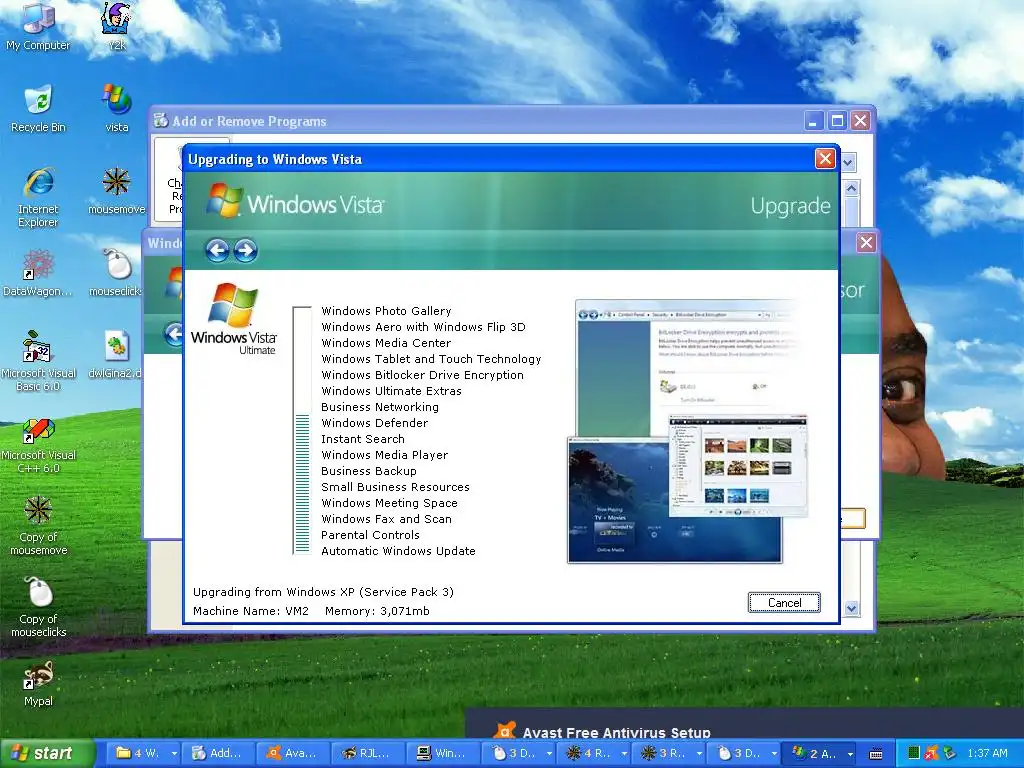Click 'Memory: 3,071mb' text

point(377,611)
